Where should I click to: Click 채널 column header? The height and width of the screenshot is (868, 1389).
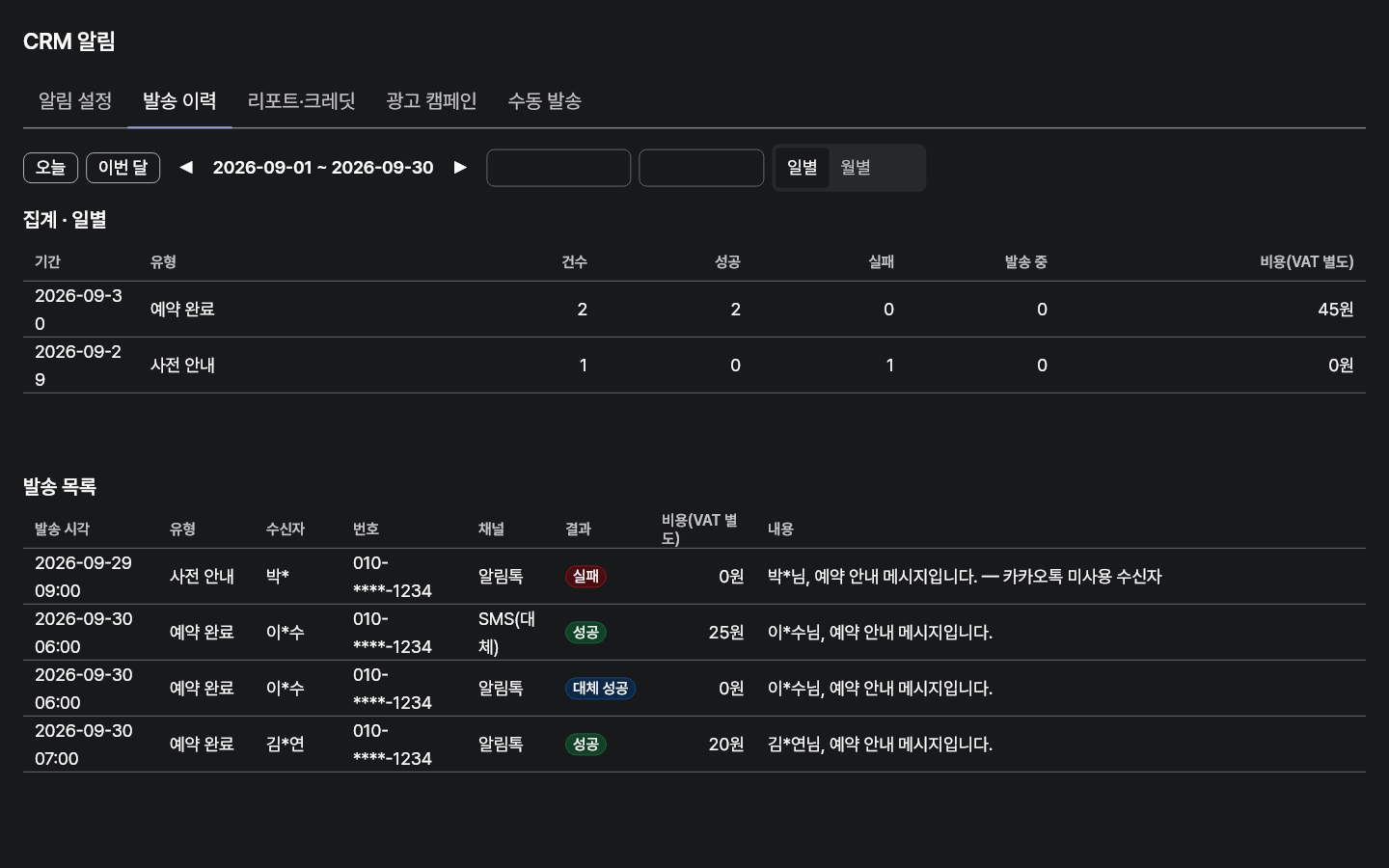(491, 529)
